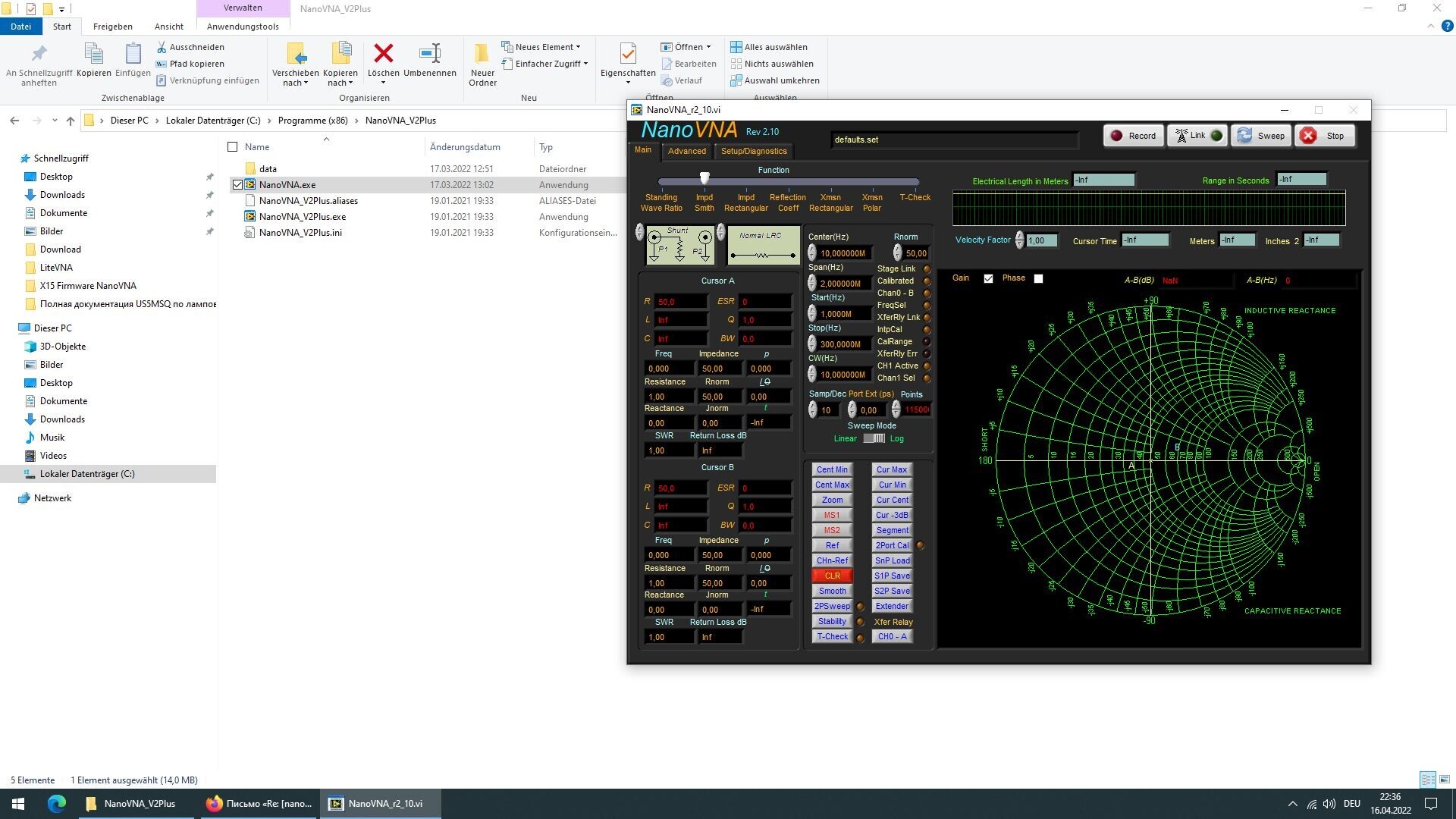Click the MS1 marker button
The width and height of the screenshot is (1456, 819).
tap(832, 515)
